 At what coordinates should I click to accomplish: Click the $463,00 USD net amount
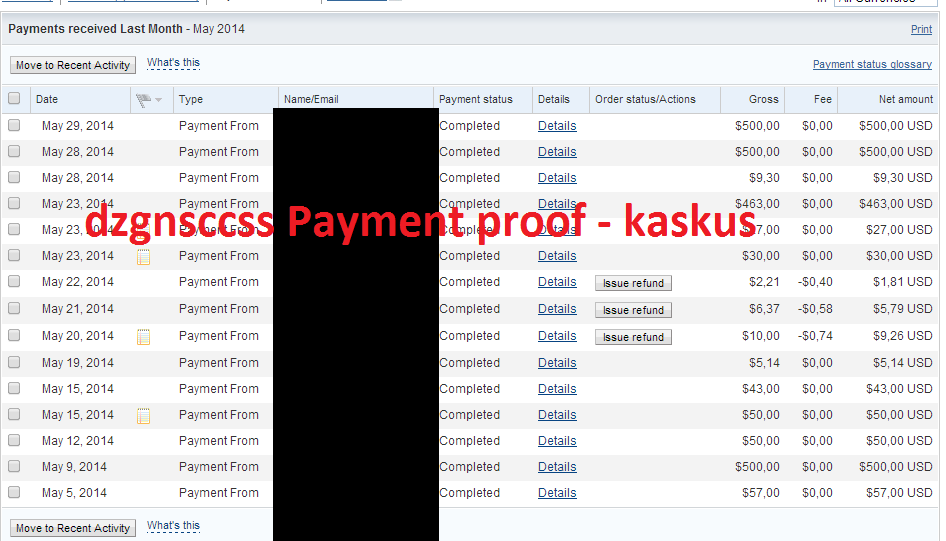[896, 204]
